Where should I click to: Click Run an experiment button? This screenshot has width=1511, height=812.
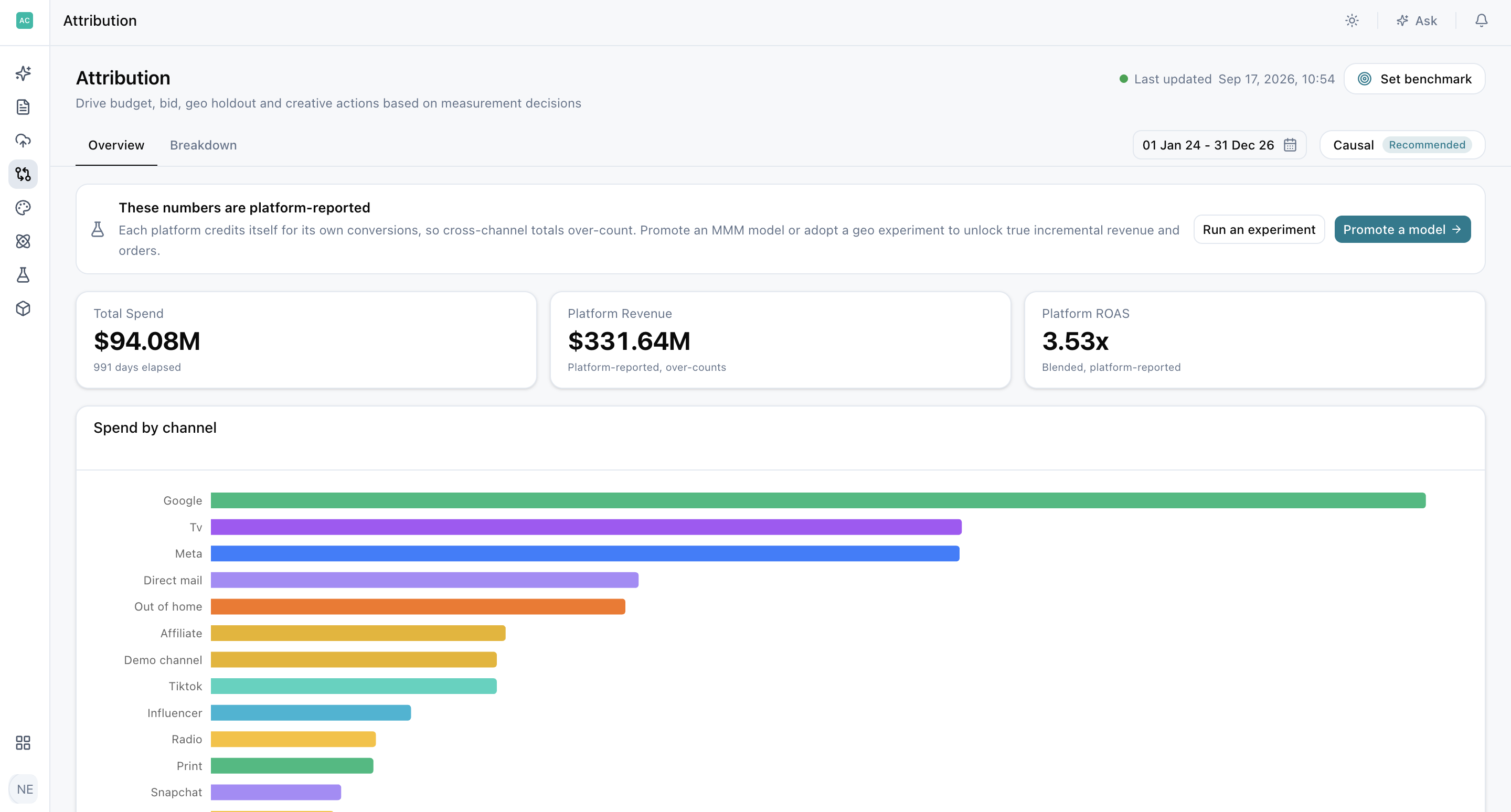1259,229
